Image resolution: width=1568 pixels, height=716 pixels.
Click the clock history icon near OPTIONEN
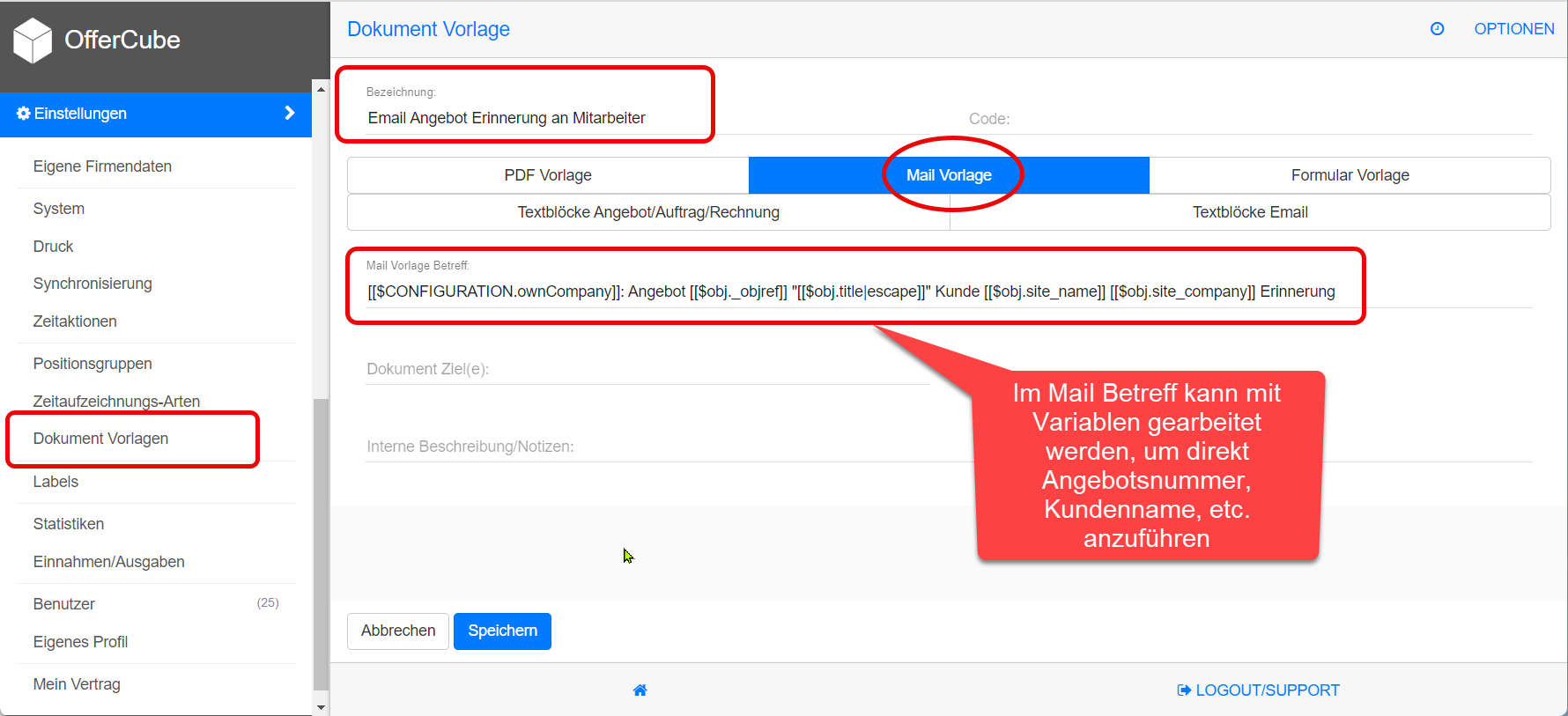[x=1437, y=29]
